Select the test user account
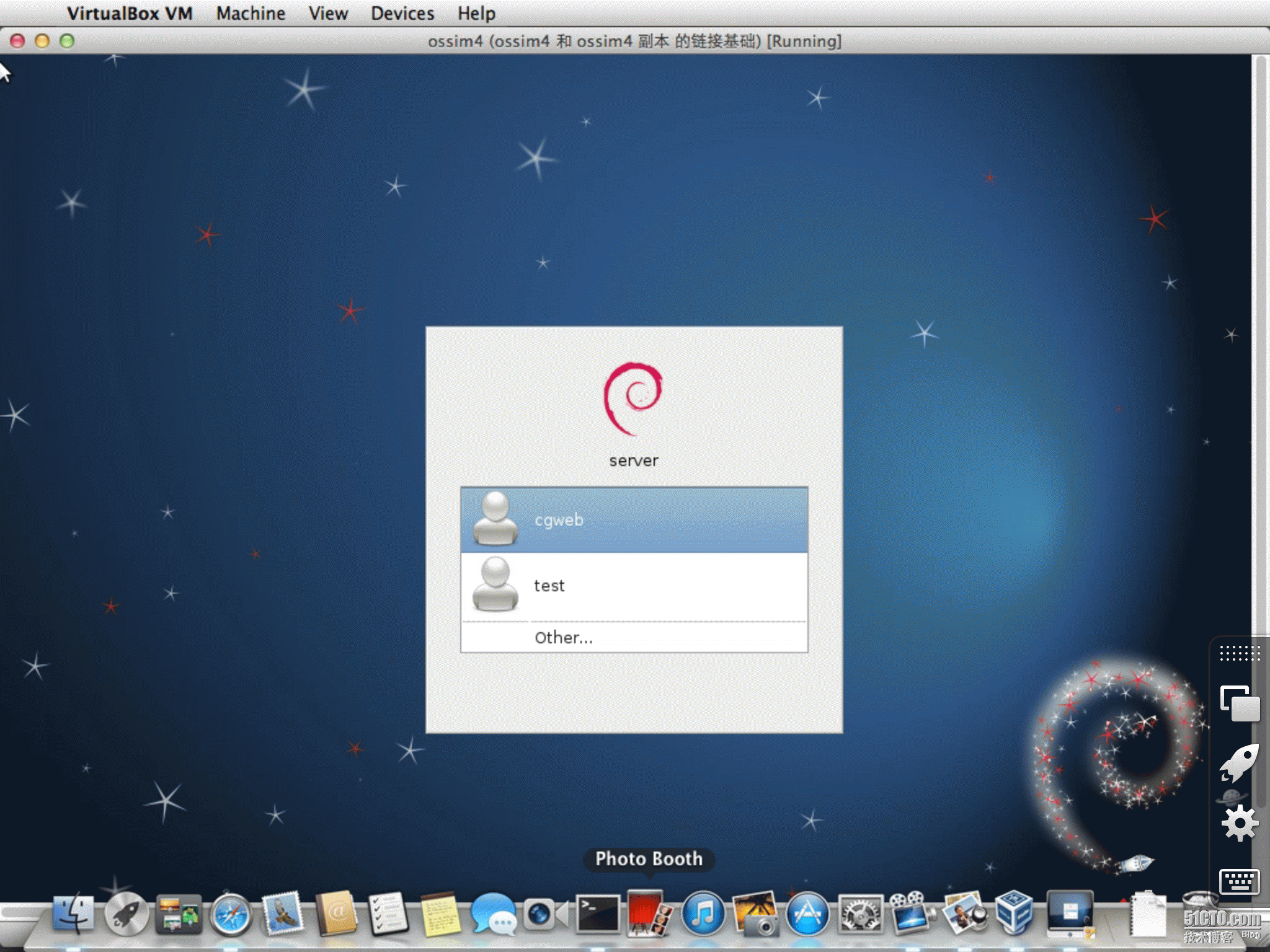Image resolution: width=1270 pixels, height=952 pixels. pos(634,585)
